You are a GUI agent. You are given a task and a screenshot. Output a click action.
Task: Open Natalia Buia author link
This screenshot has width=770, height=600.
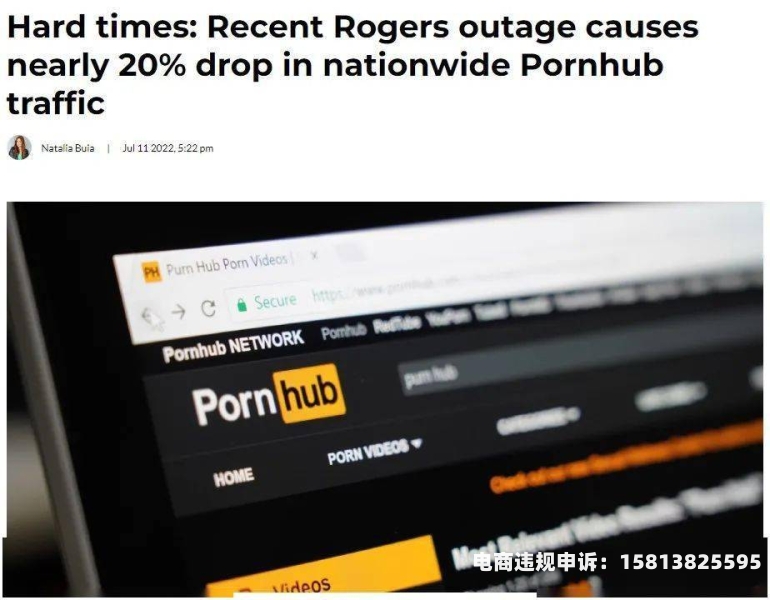click(68, 148)
